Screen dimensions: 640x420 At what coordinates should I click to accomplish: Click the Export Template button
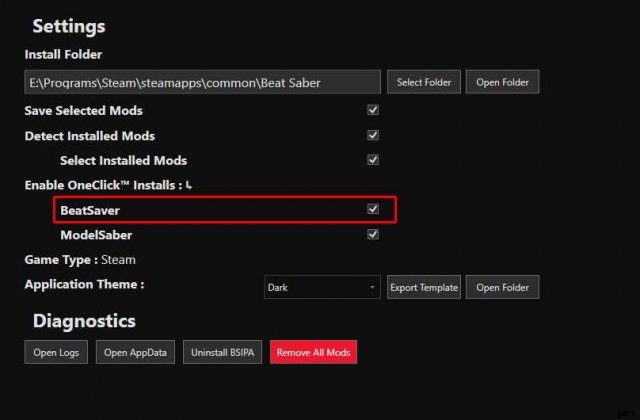click(424, 287)
